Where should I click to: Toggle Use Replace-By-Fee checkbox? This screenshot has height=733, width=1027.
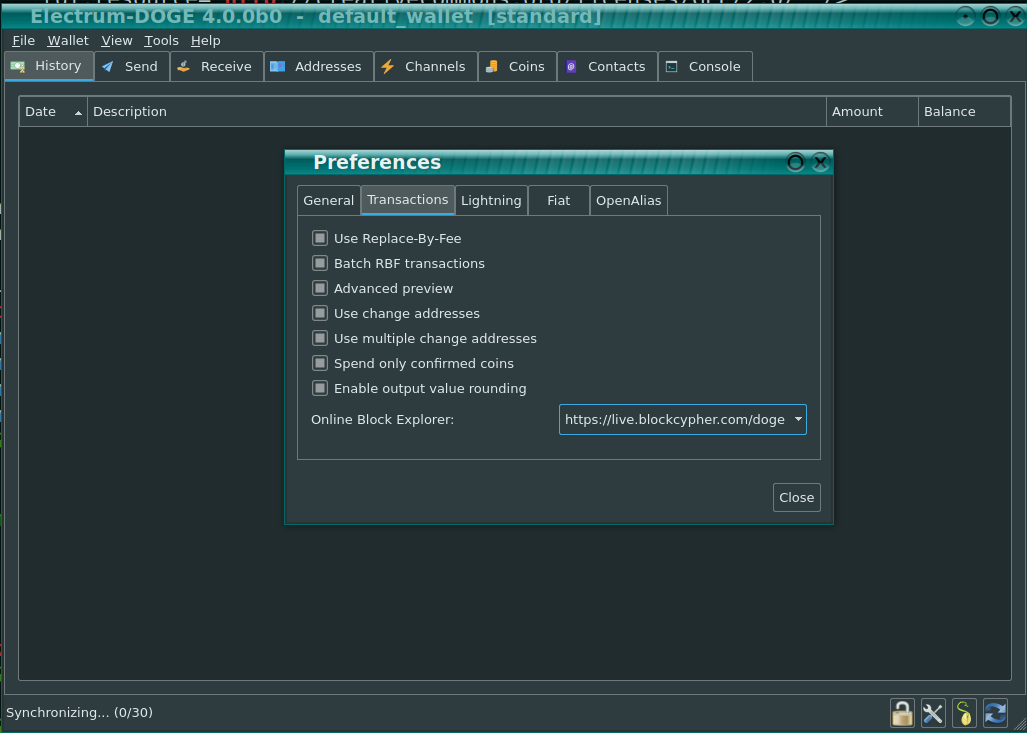(x=320, y=238)
